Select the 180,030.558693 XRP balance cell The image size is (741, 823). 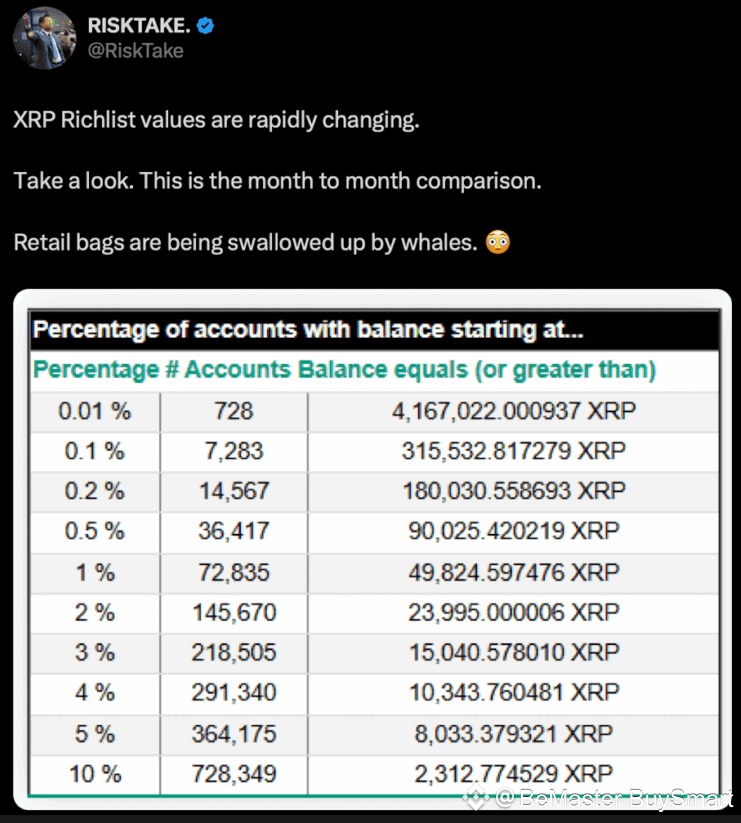514,492
